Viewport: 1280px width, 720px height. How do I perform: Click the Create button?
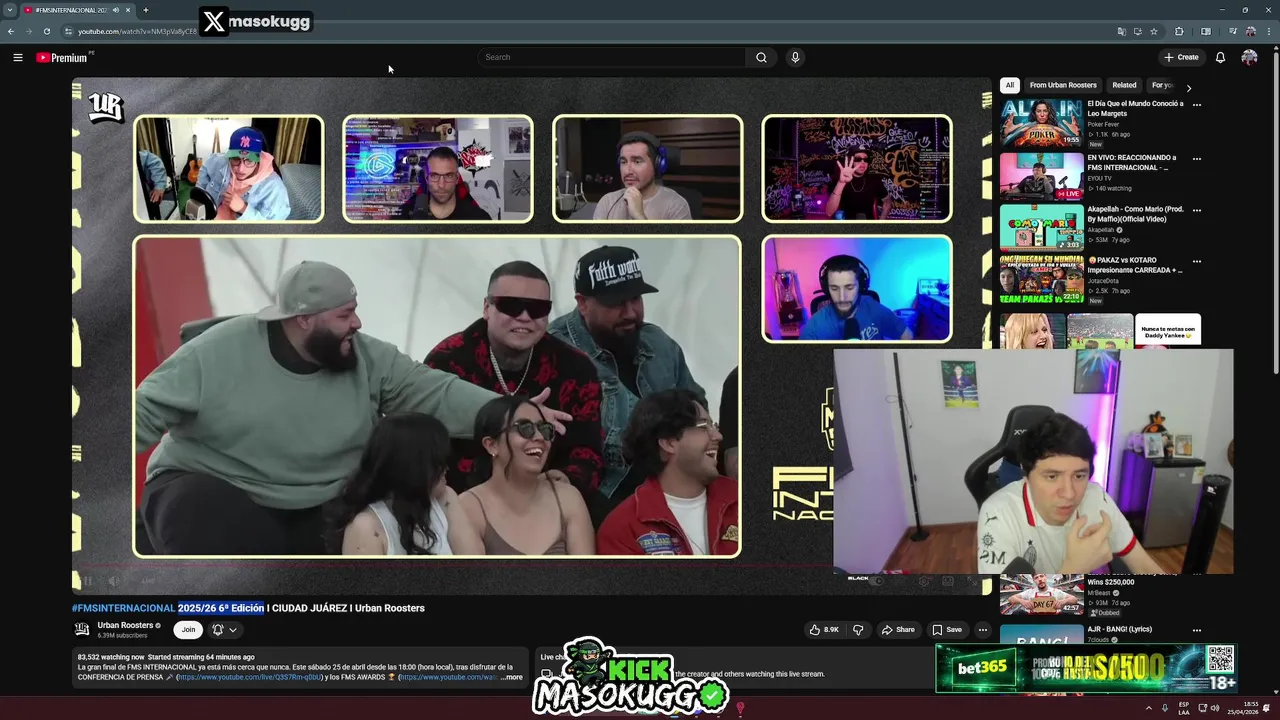coord(1181,57)
